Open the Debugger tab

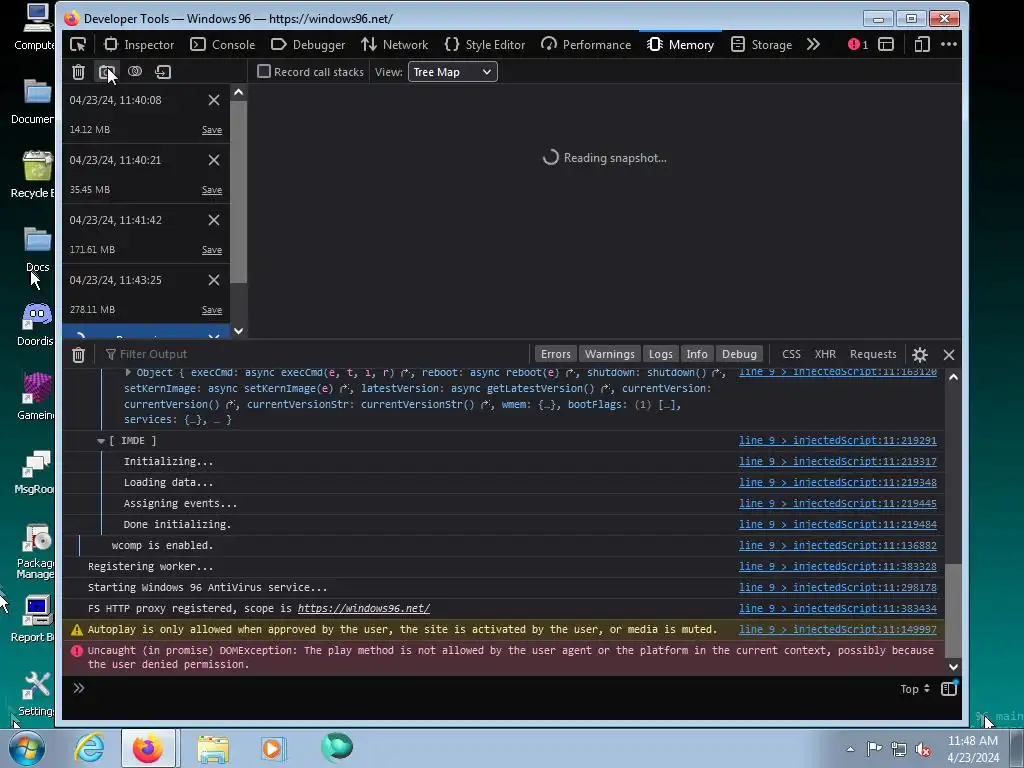308,44
